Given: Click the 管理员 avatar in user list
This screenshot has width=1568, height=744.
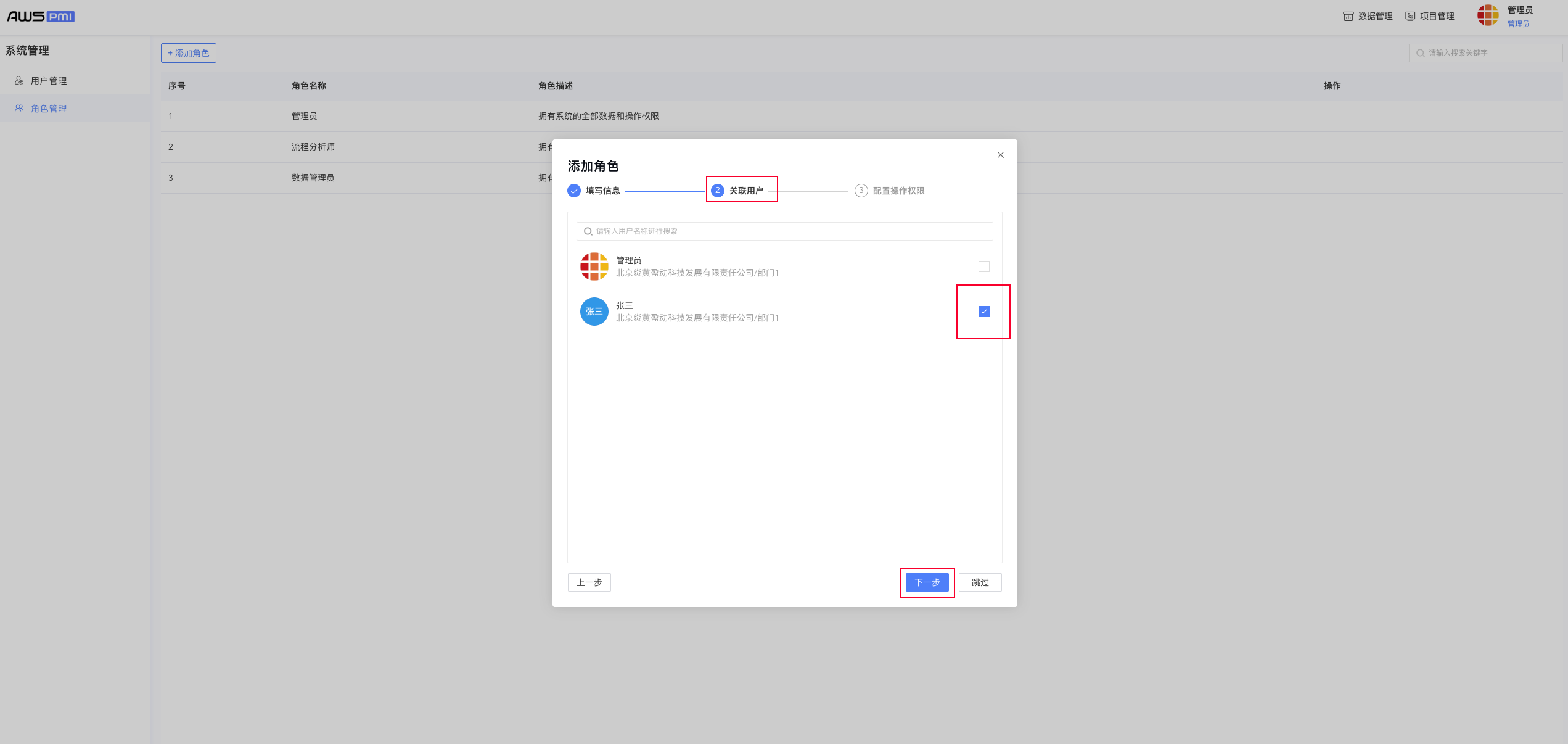Looking at the screenshot, I should point(594,267).
